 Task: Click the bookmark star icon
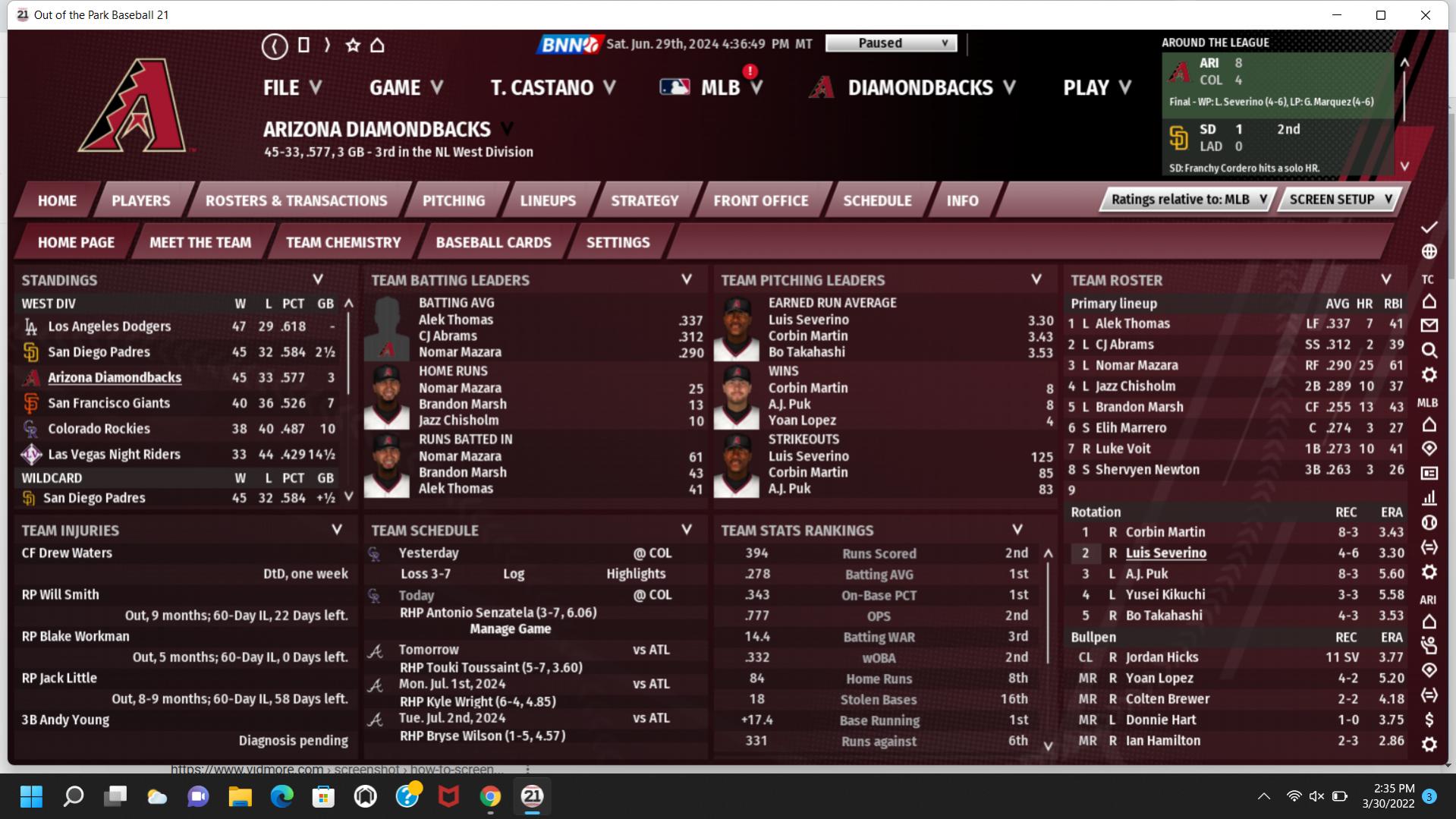[x=353, y=46]
